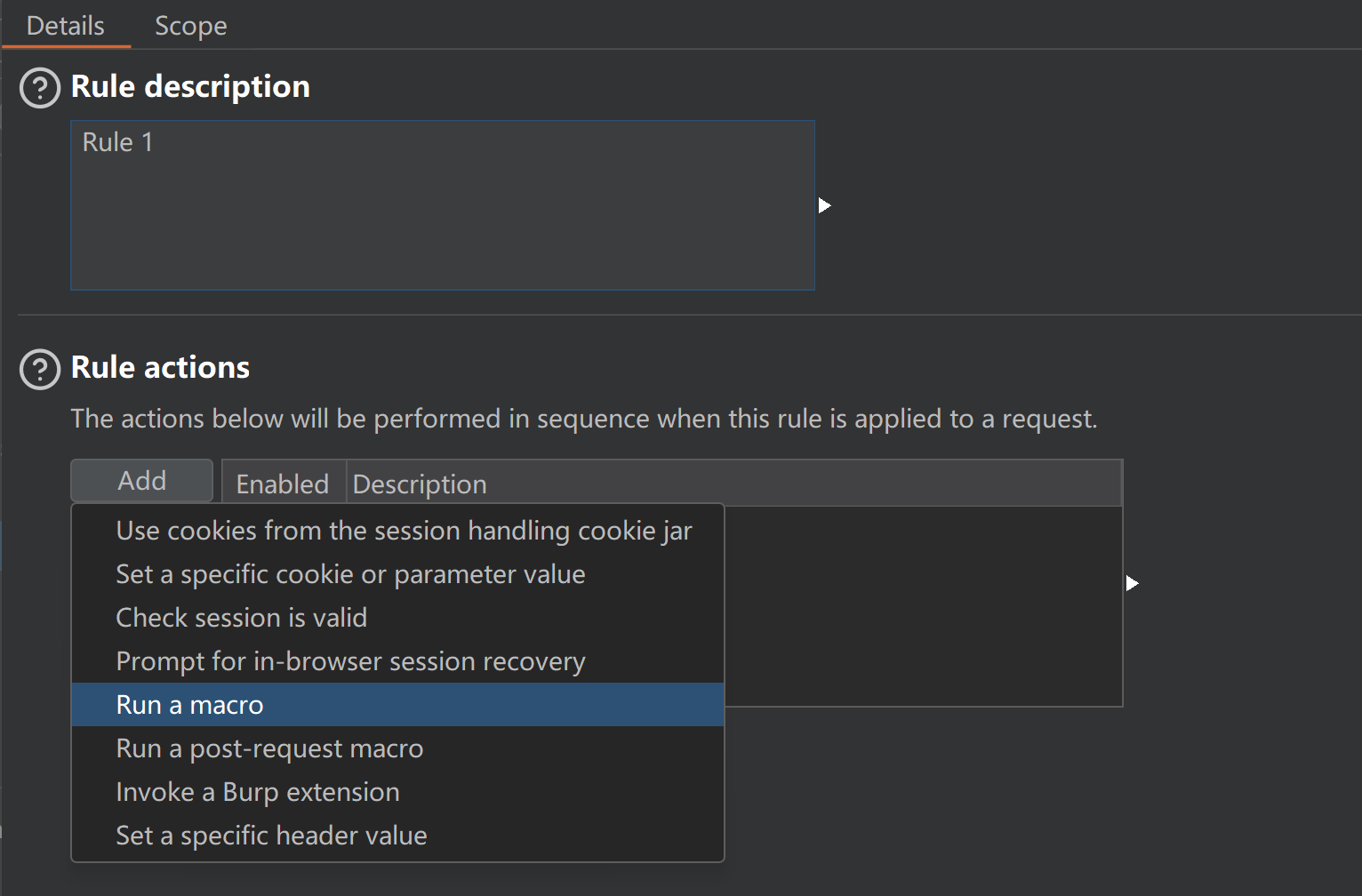Pick 'Set a specific cookie or parameter value'
This screenshot has width=1362, height=896.
(x=350, y=574)
